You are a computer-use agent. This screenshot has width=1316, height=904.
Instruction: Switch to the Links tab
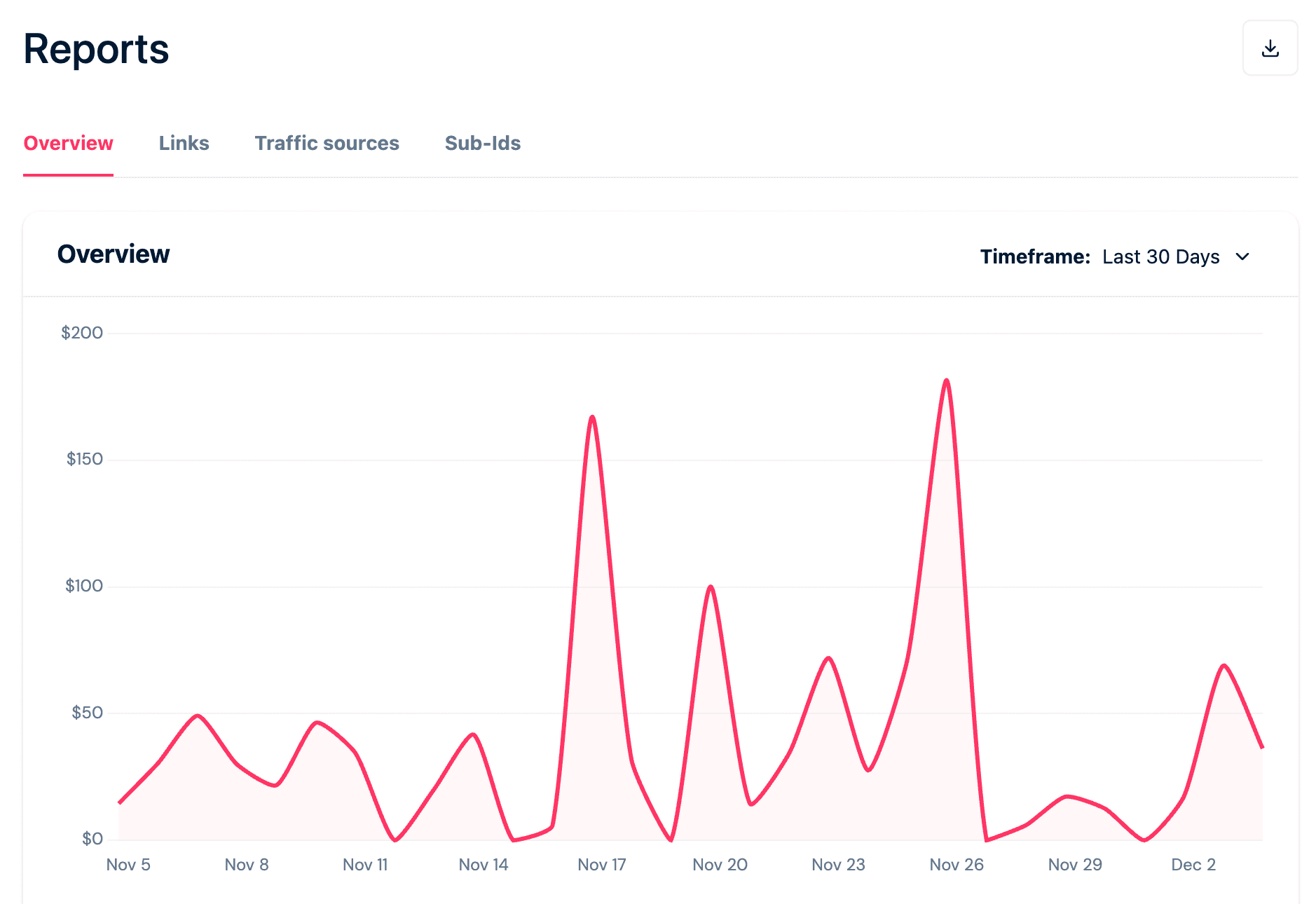(184, 143)
